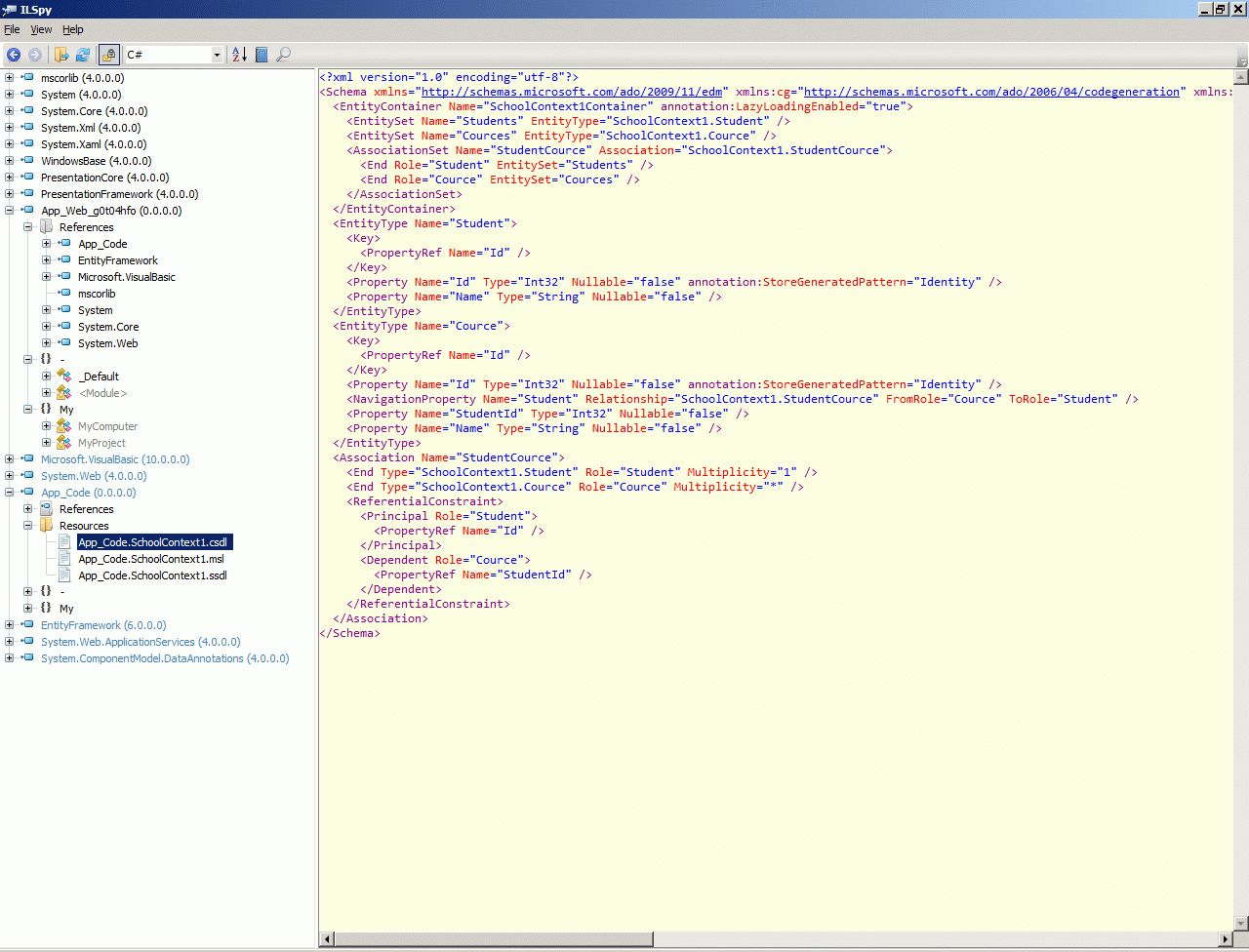Sort alphabetically with the A-Z icon

click(239, 55)
